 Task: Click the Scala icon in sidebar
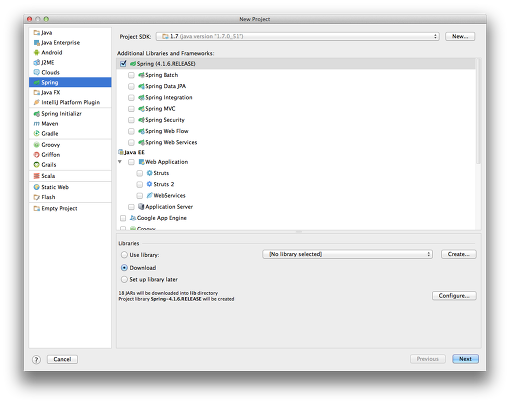[x=37, y=176]
